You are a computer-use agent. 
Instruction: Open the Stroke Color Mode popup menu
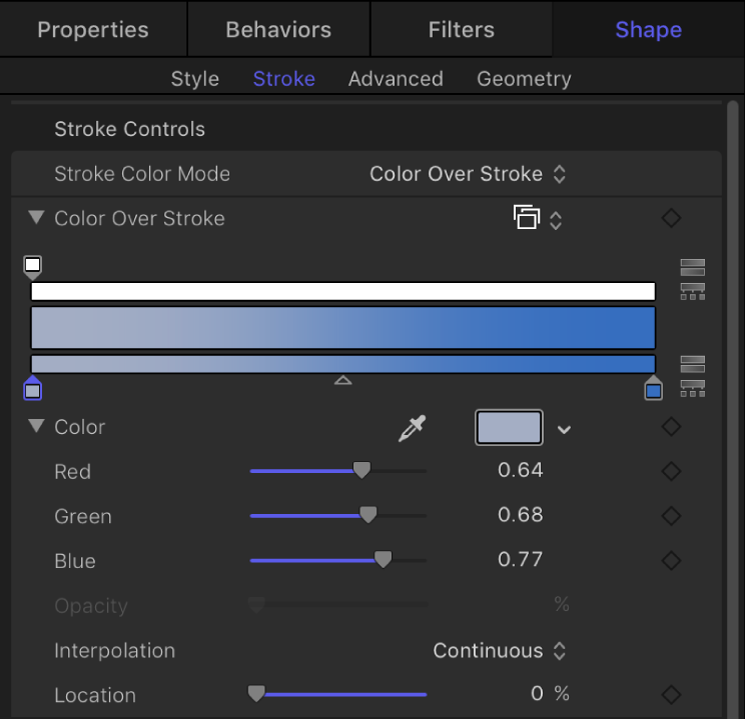click(467, 174)
